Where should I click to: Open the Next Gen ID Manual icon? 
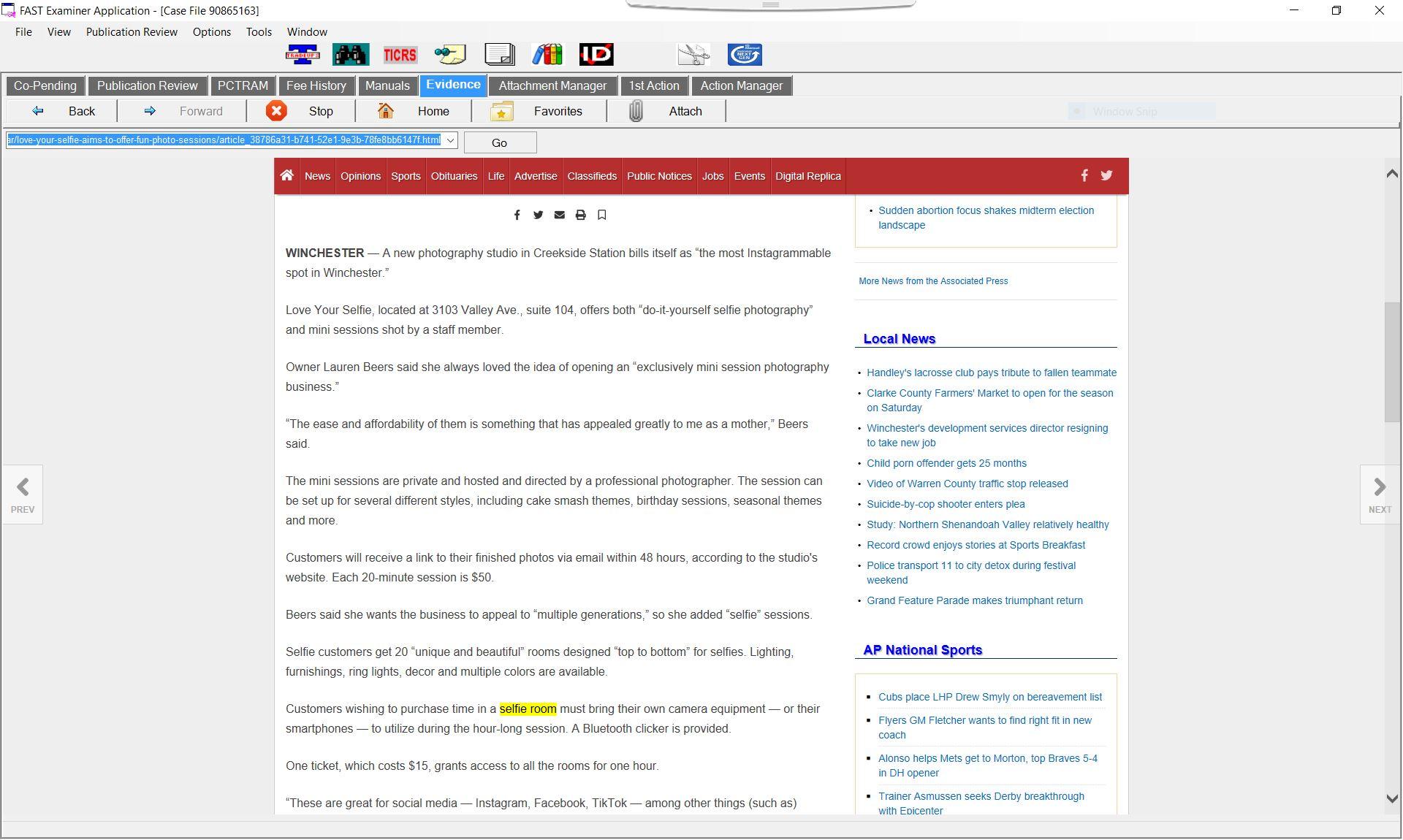pos(744,55)
